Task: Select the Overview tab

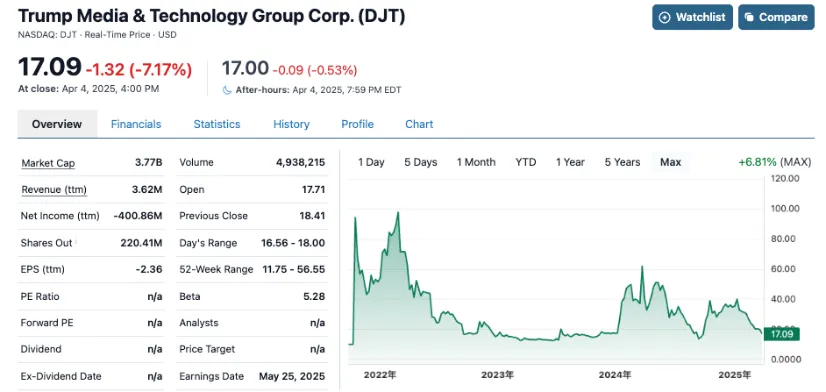Action: pos(57,124)
